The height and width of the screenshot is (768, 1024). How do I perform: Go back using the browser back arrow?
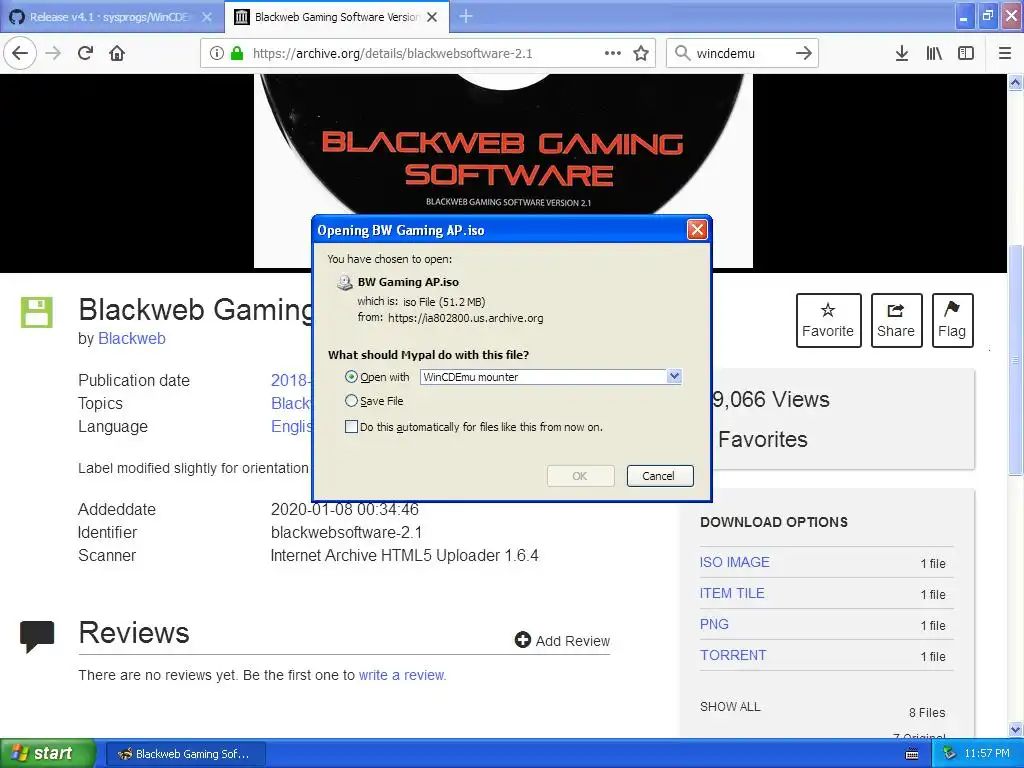20,53
